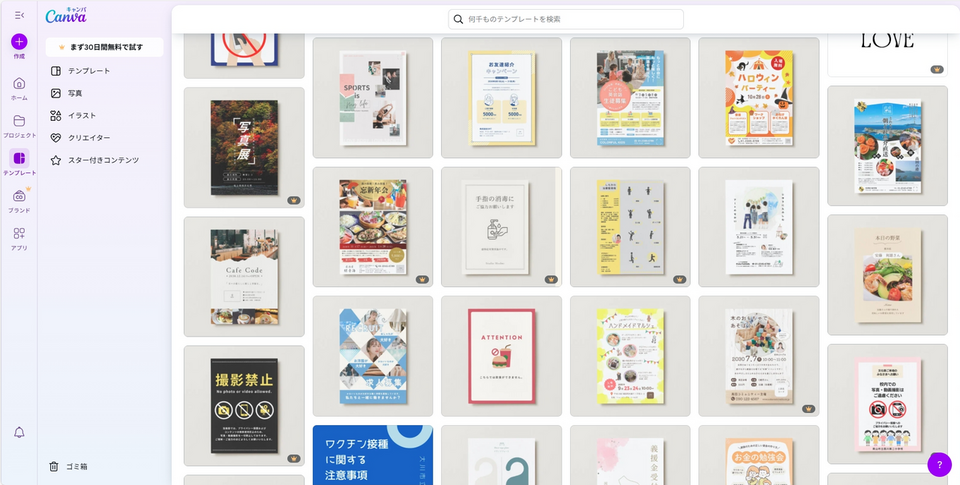Open the ATTENTION red-border poster template
The image size is (960, 485).
pos(501,356)
